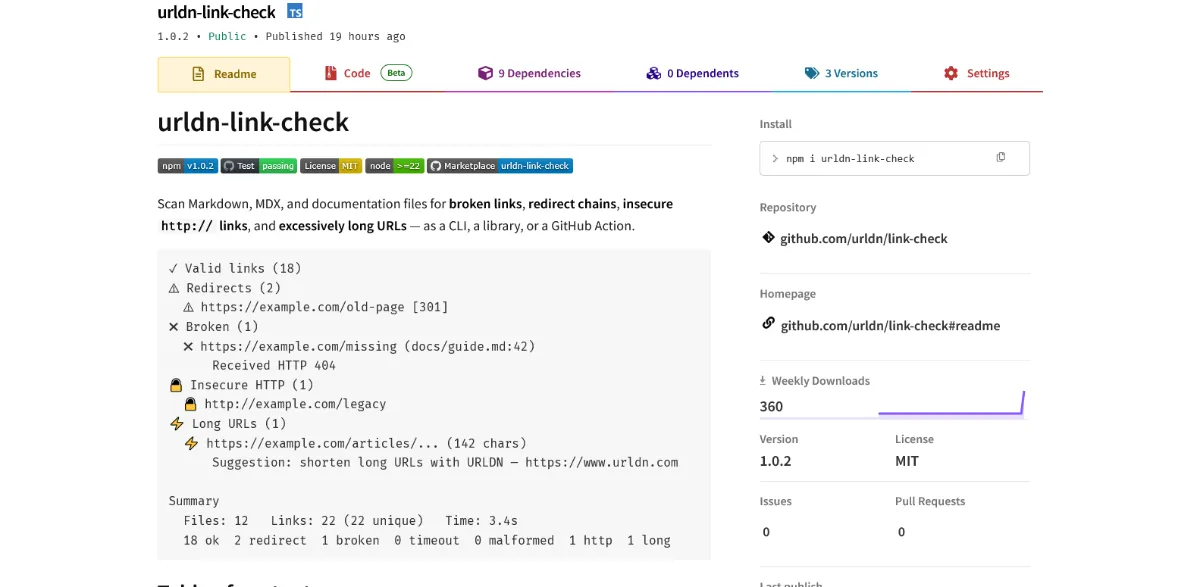Click the node >=22 badge
The width and height of the screenshot is (1200, 587).
[x=395, y=166]
